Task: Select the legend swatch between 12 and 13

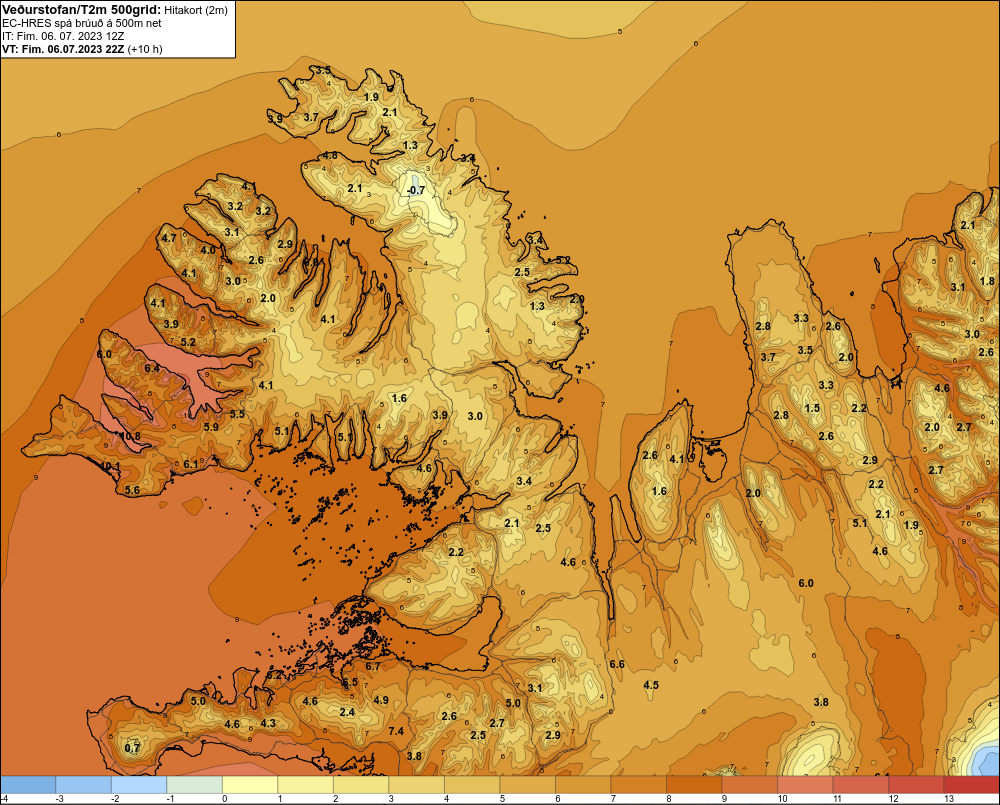Action: pyautogui.click(x=916, y=784)
